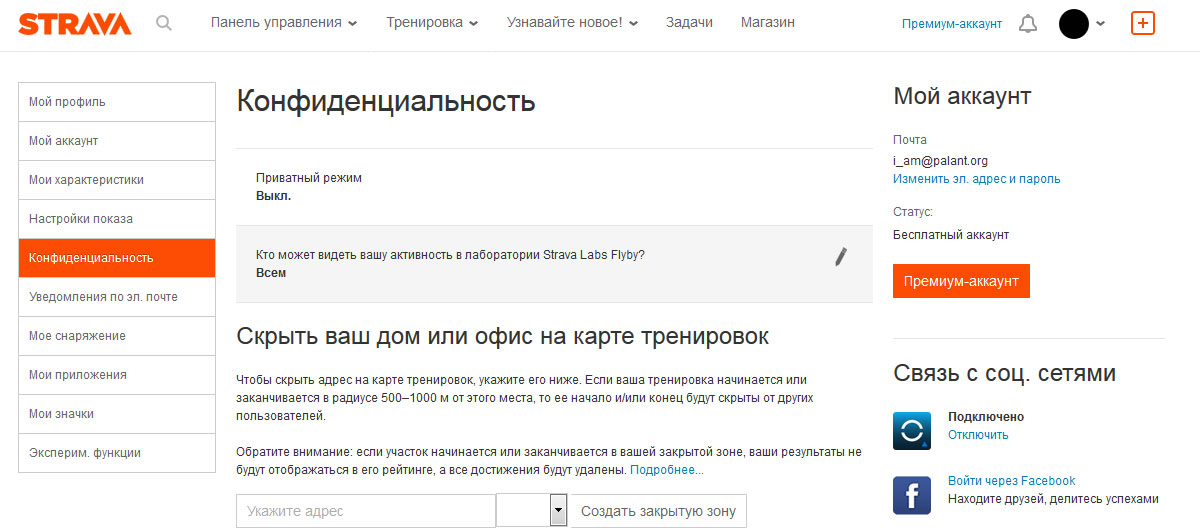Open notifications bell icon
Screen dimensions: 1200x528
(x=1028, y=23)
